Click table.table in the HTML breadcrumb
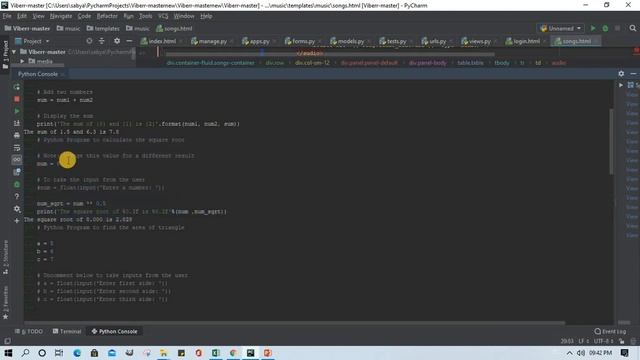This screenshot has height=360, width=640. point(470,63)
